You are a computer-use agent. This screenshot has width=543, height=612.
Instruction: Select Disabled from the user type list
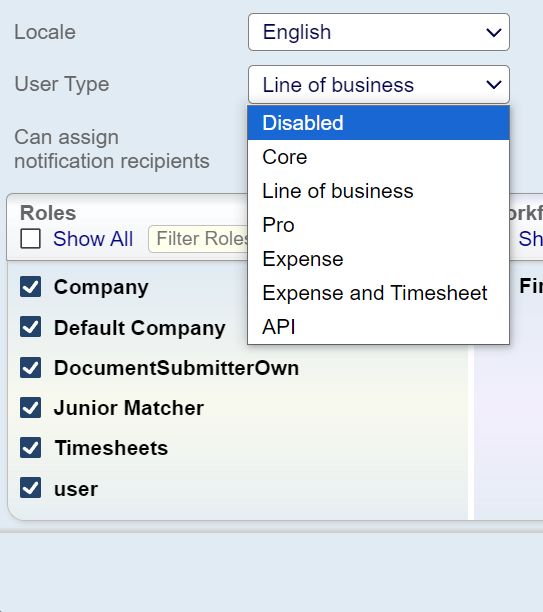378,123
